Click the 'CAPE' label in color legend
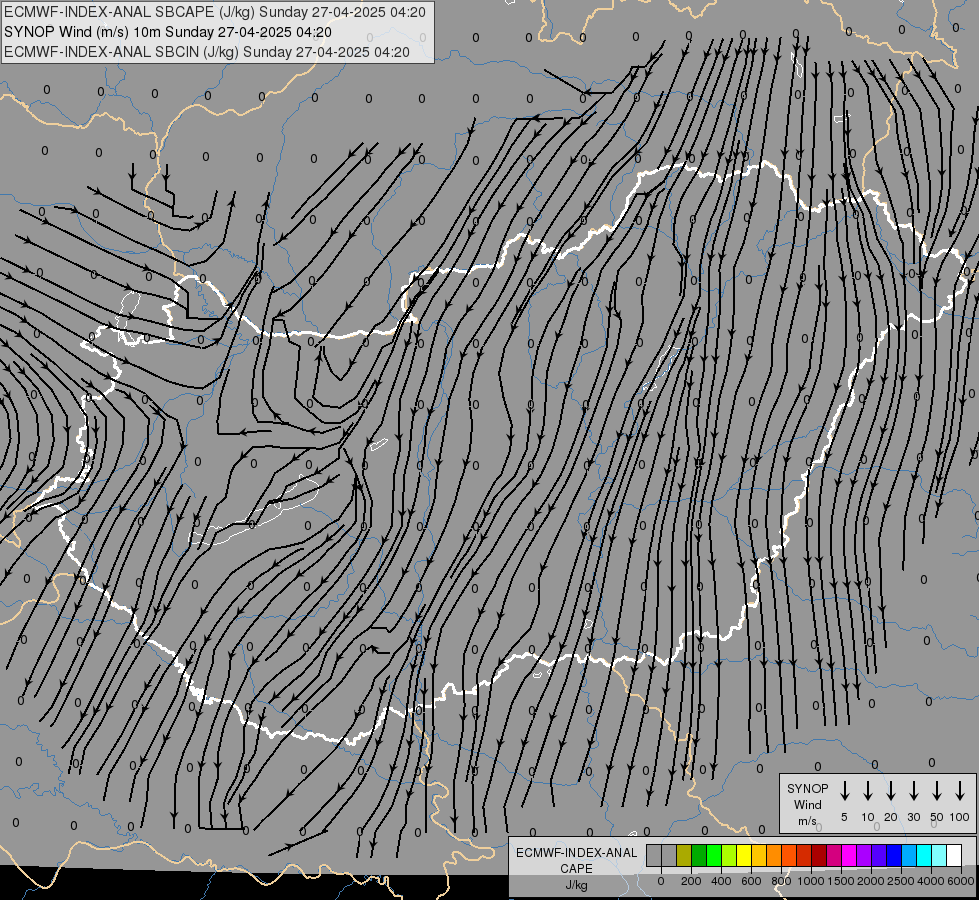Image resolution: width=979 pixels, height=900 pixels. [576, 869]
